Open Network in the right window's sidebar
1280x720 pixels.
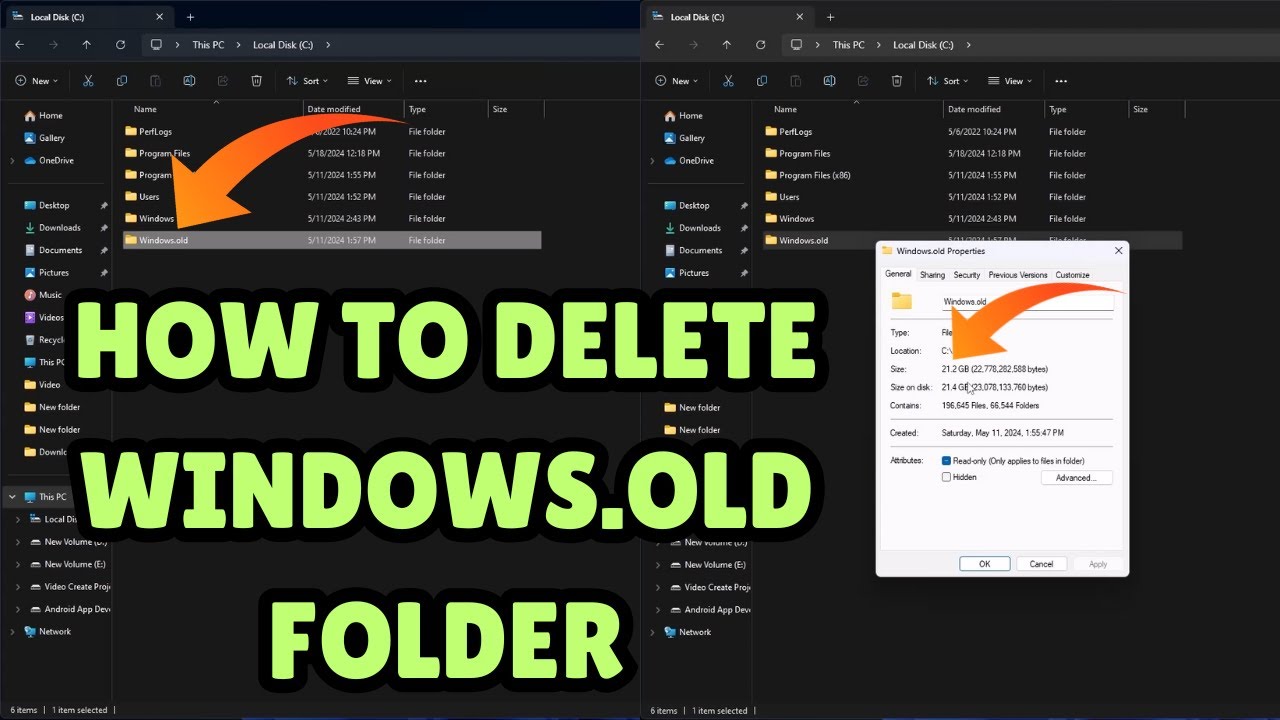click(687, 632)
